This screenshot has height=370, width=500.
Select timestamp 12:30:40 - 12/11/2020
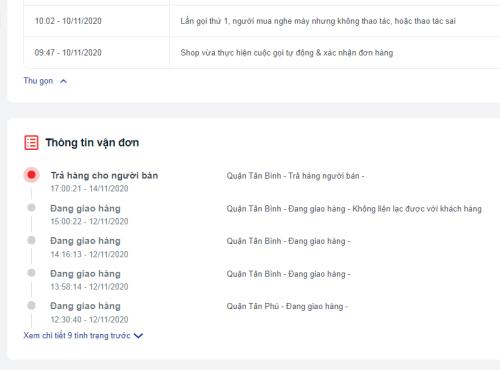click(x=89, y=320)
